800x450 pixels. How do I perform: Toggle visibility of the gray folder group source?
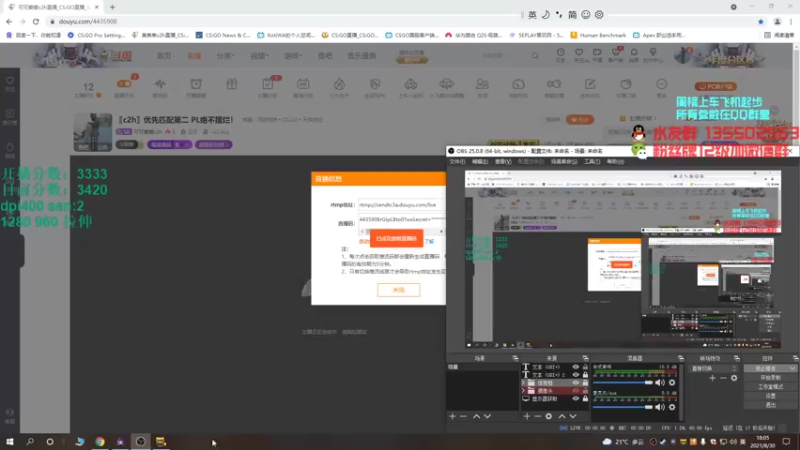576,383
